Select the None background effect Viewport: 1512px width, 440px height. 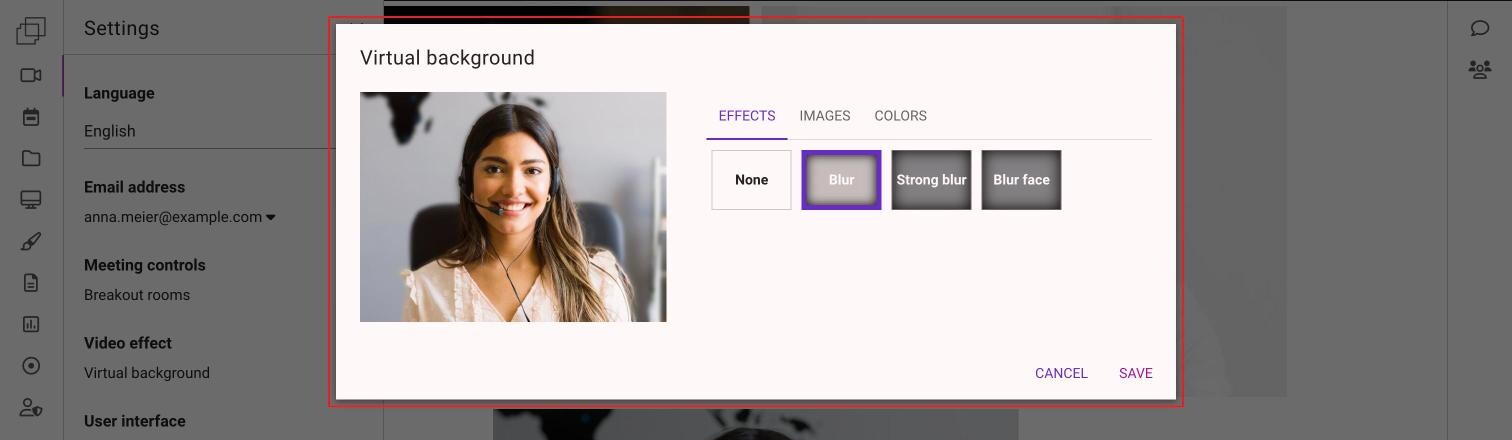click(x=751, y=180)
